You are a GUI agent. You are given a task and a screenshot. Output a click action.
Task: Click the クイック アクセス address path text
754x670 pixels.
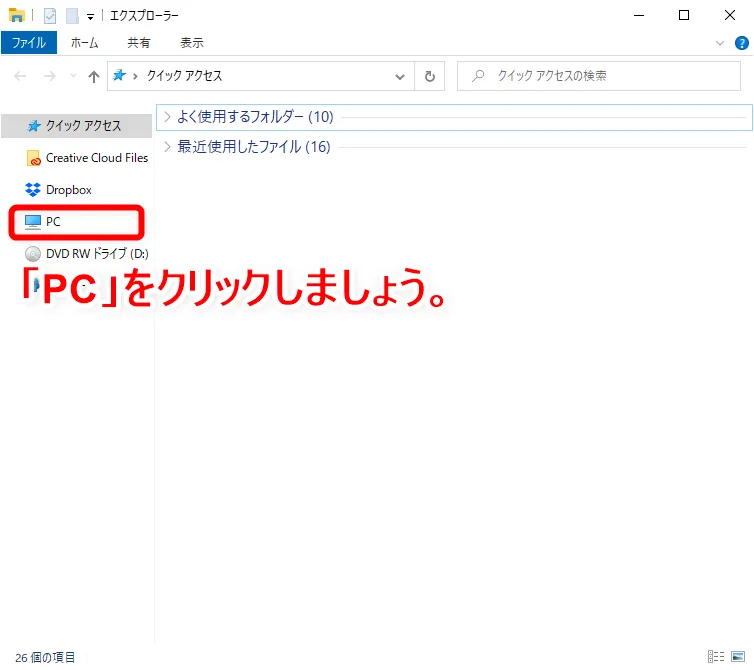(x=184, y=76)
